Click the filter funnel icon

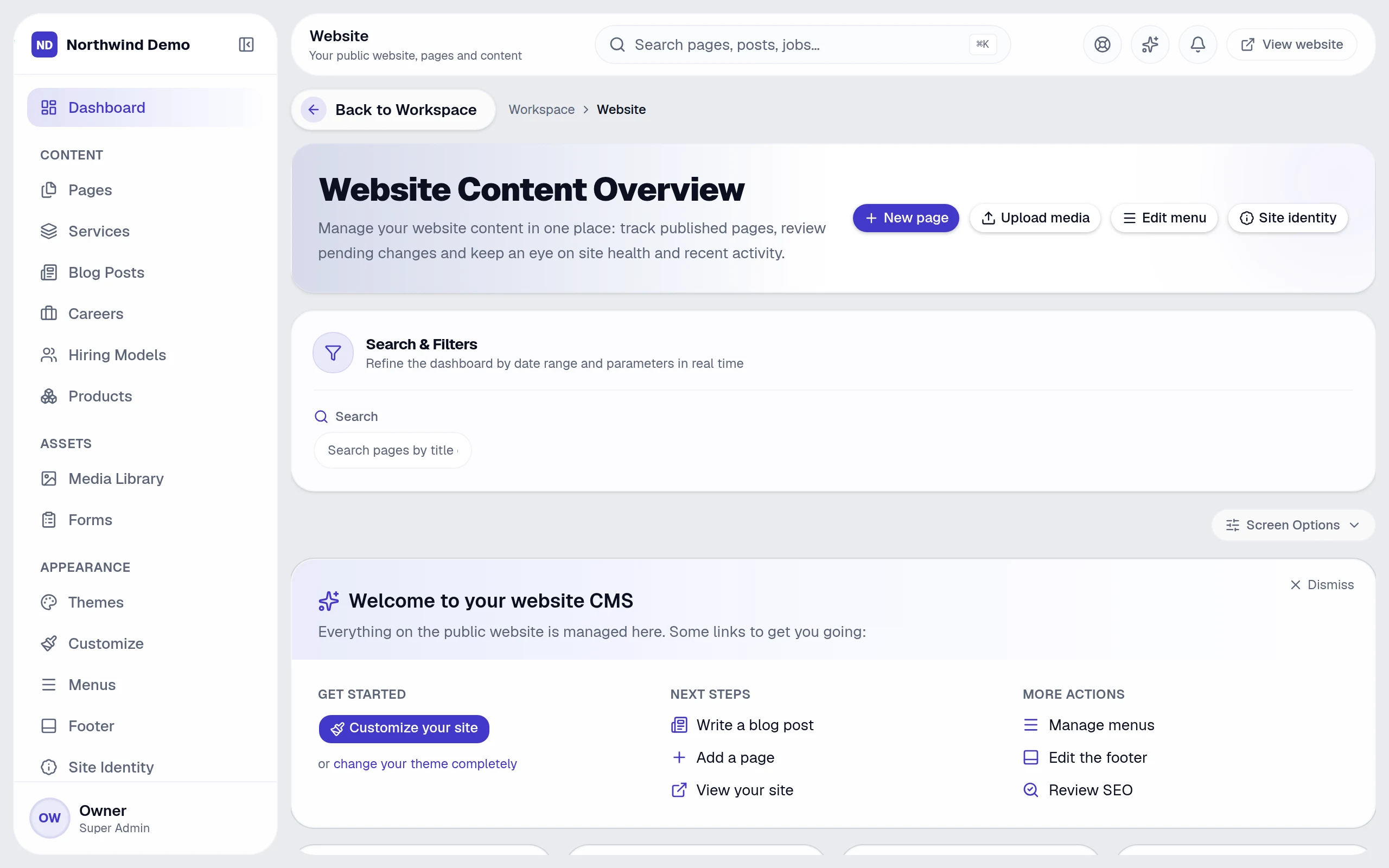point(333,353)
